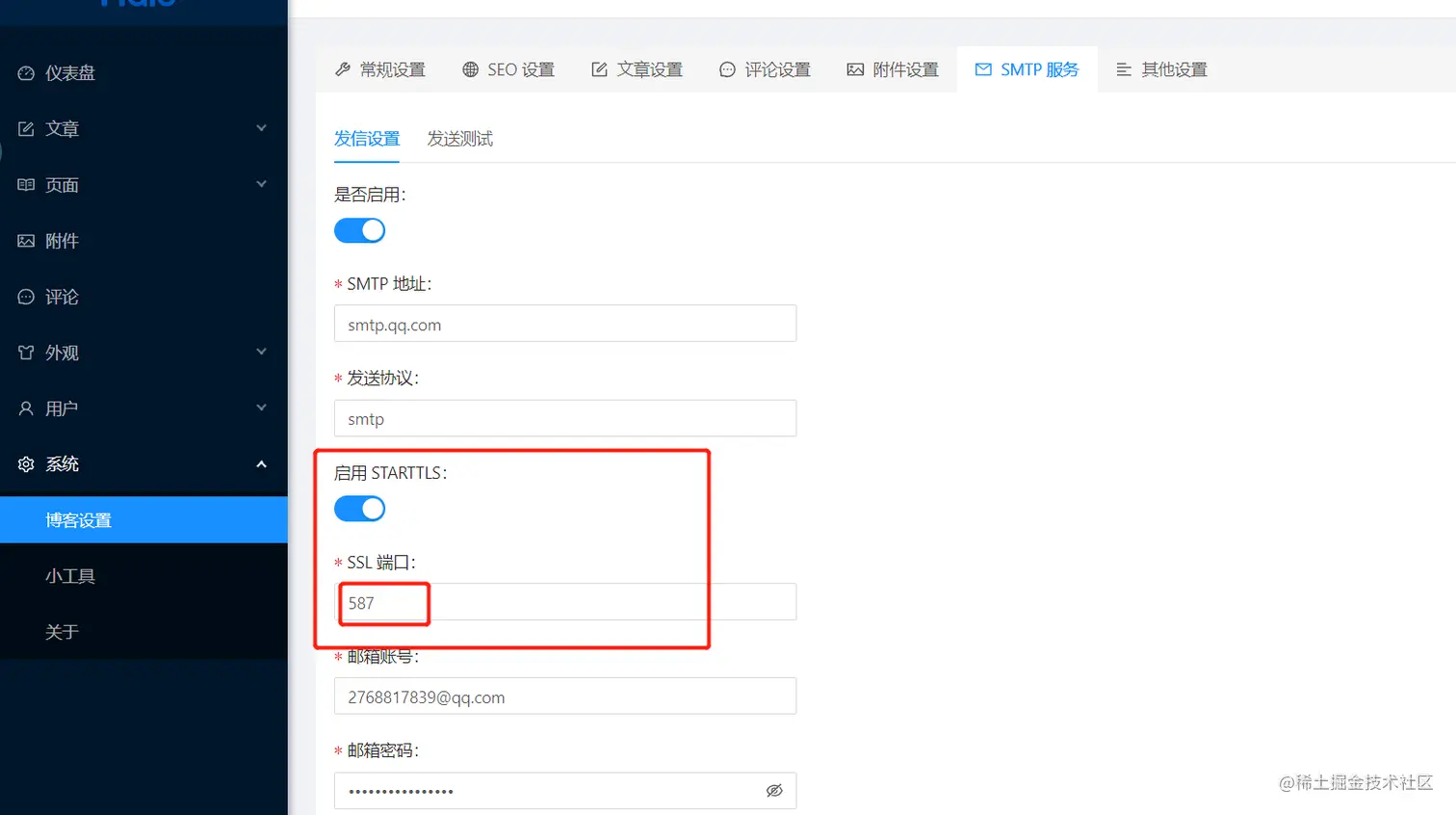Click the 用户 person icon in sidebar
The height and width of the screenshot is (815, 1456).
[26, 408]
